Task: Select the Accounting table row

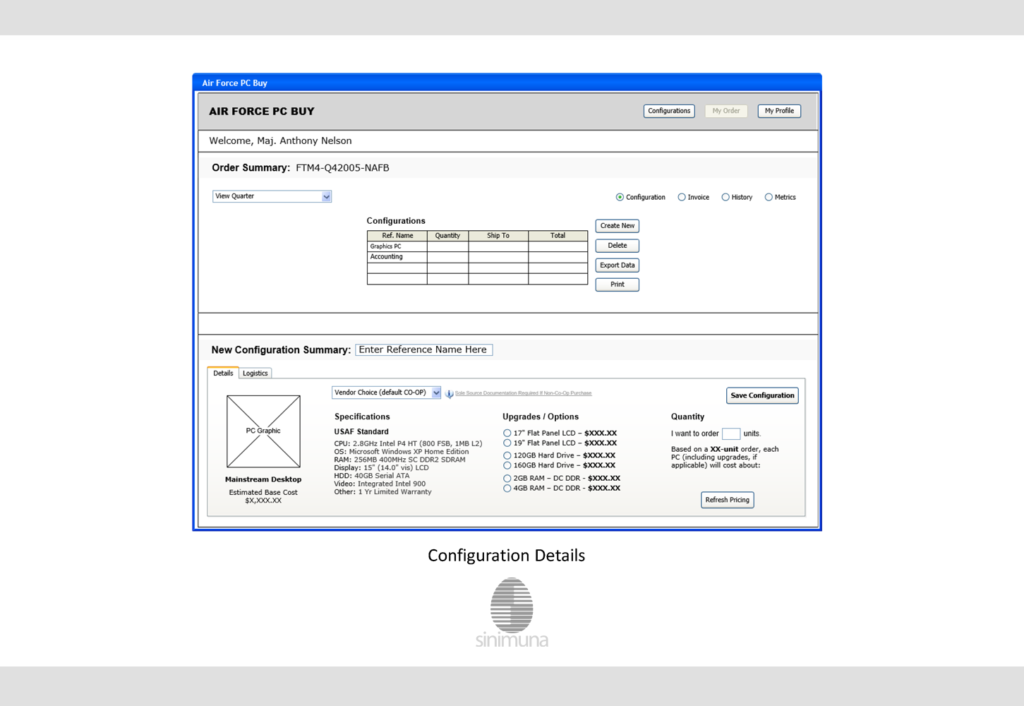Action: click(x=477, y=257)
